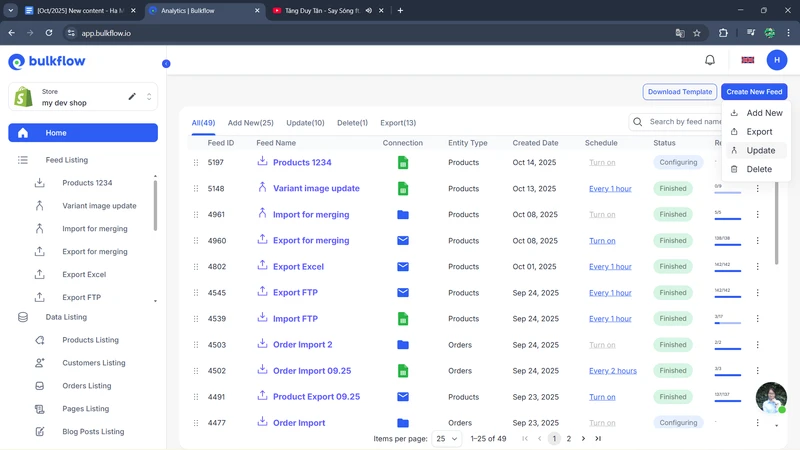Click the search by feed name field
This screenshot has width=800, height=450.
pos(684,122)
